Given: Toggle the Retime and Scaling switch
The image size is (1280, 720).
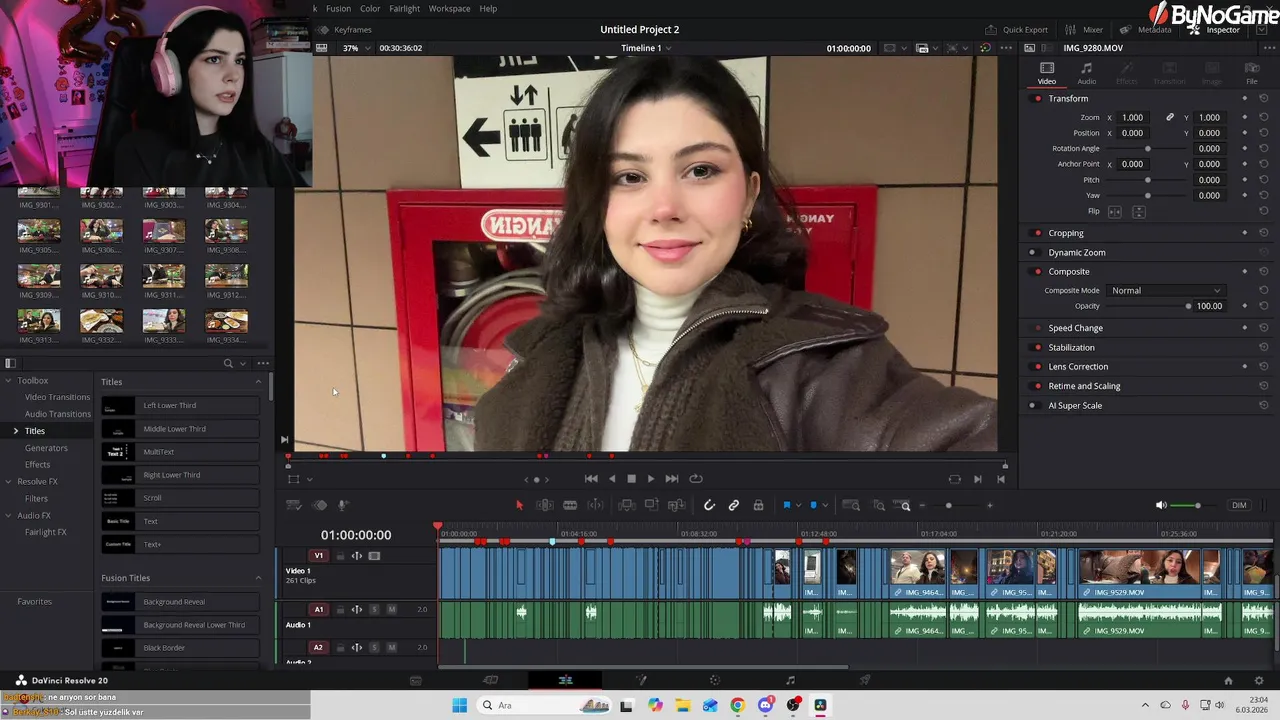Looking at the screenshot, I should pos(1037,386).
